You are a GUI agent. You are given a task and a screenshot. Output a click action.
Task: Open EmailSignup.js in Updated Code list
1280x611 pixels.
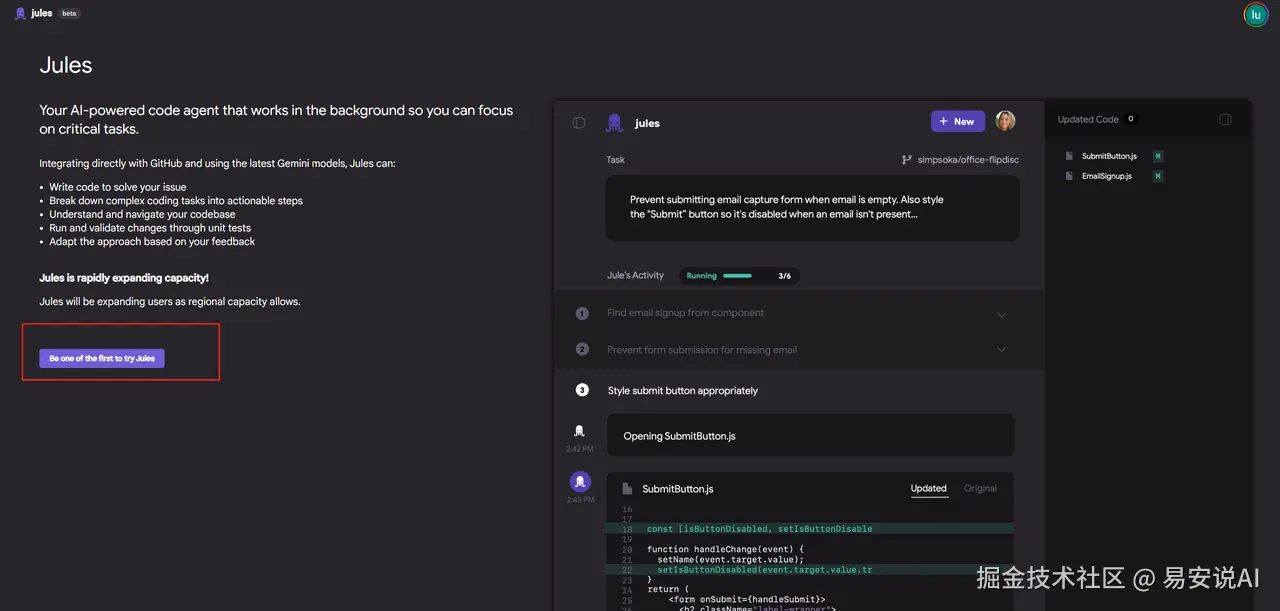coord(1106,177)
